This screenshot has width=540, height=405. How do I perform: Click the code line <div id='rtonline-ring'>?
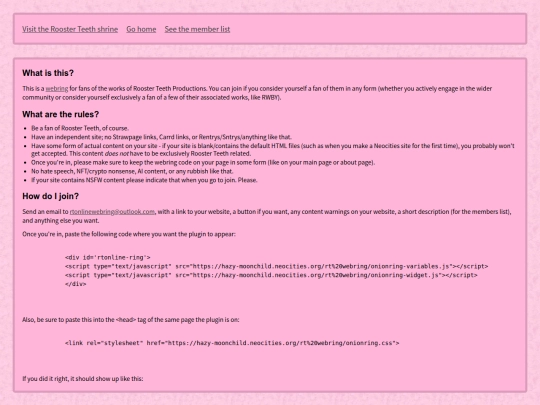click(x=108, y=257)
